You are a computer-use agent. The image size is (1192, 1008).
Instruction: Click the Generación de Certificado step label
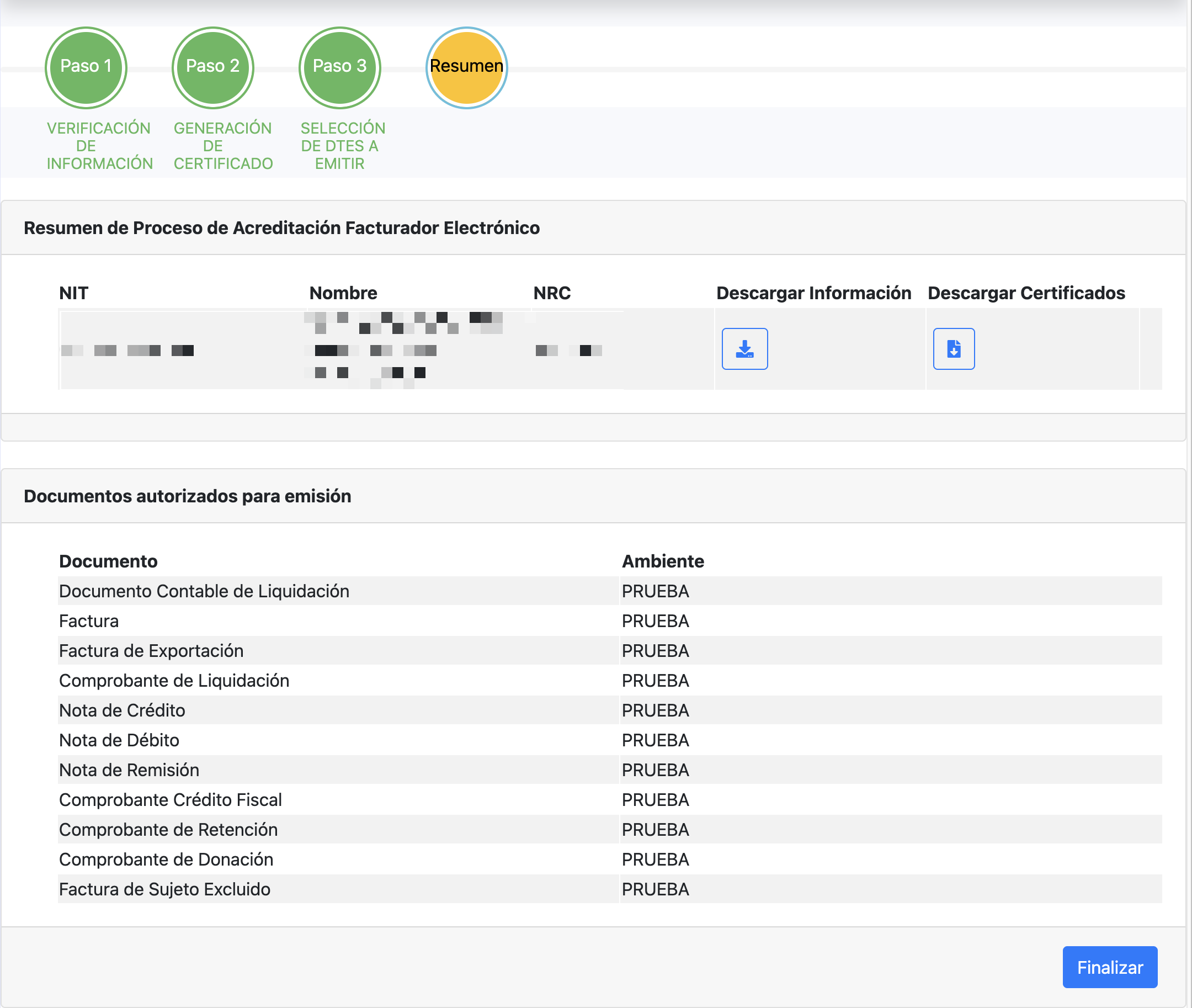click(x=223, y=146)
